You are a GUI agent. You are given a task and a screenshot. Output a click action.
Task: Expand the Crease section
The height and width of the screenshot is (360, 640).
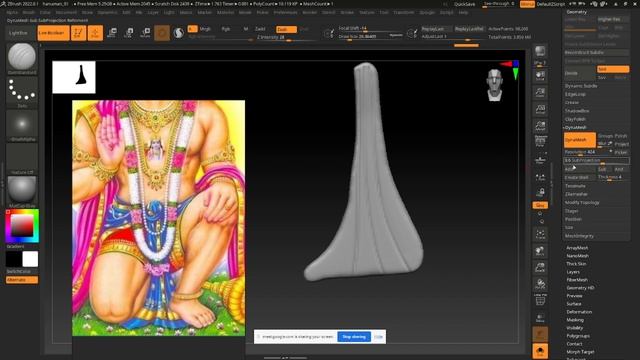point(571,102)
